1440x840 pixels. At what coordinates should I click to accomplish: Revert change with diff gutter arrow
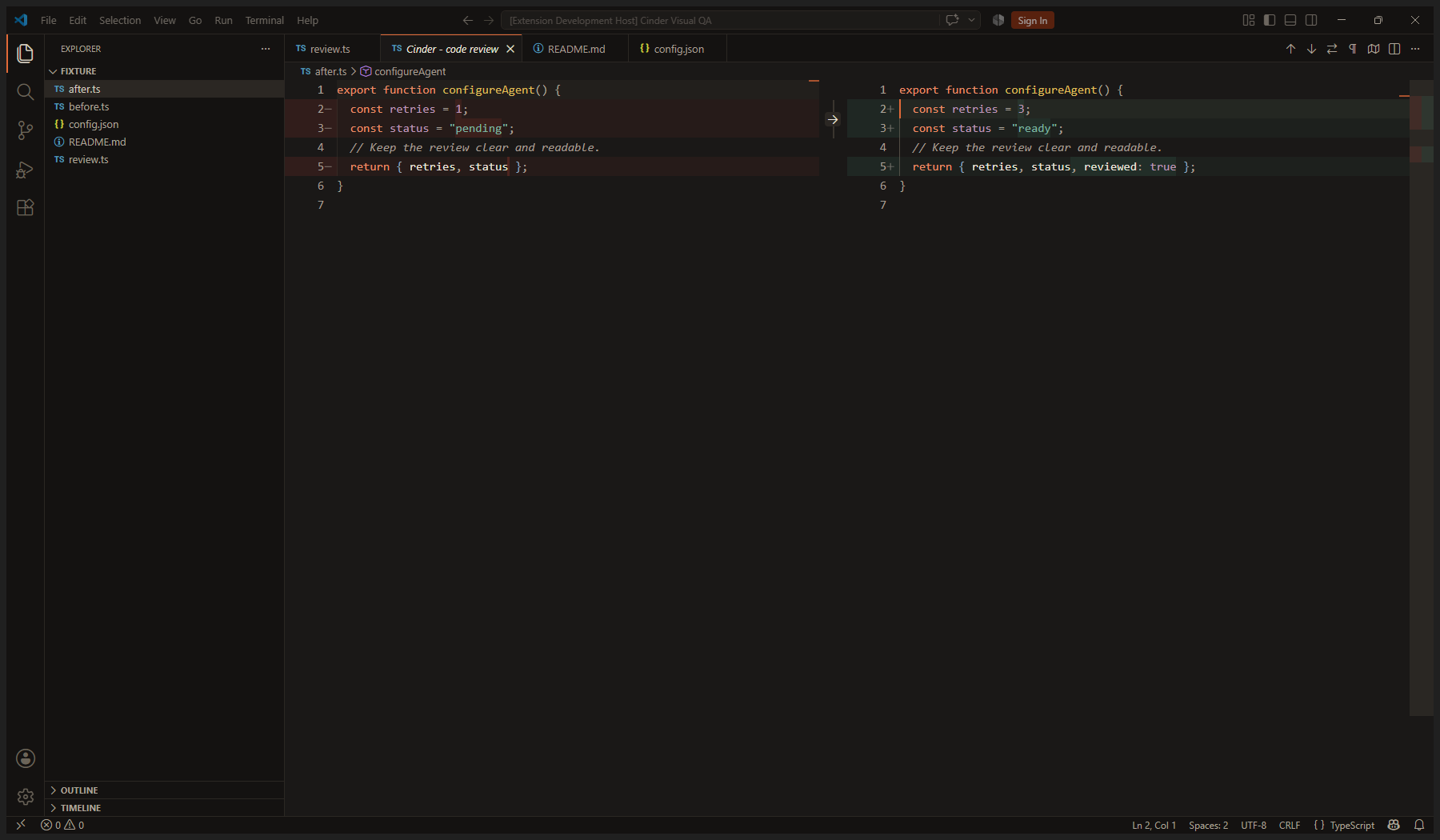(833, 119)
